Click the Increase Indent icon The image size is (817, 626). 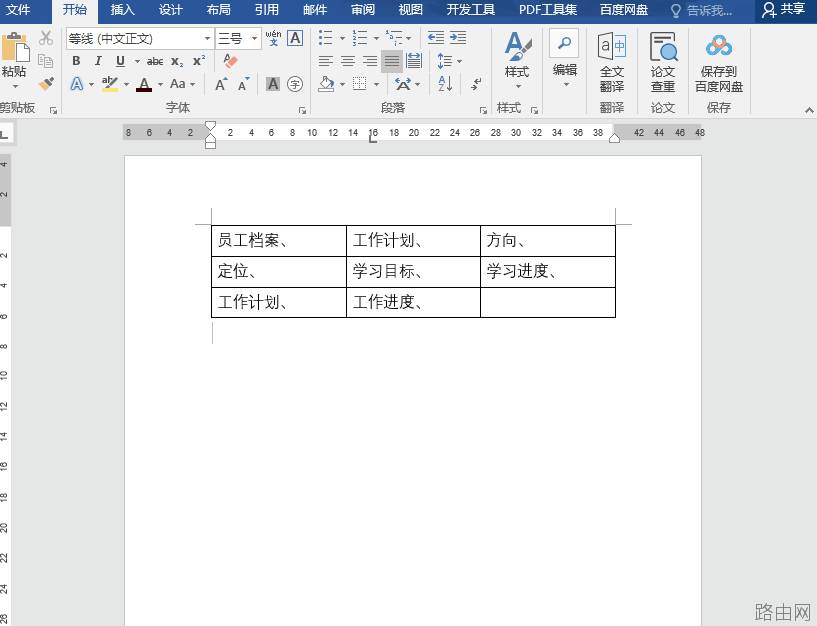(x=458, y=38)
